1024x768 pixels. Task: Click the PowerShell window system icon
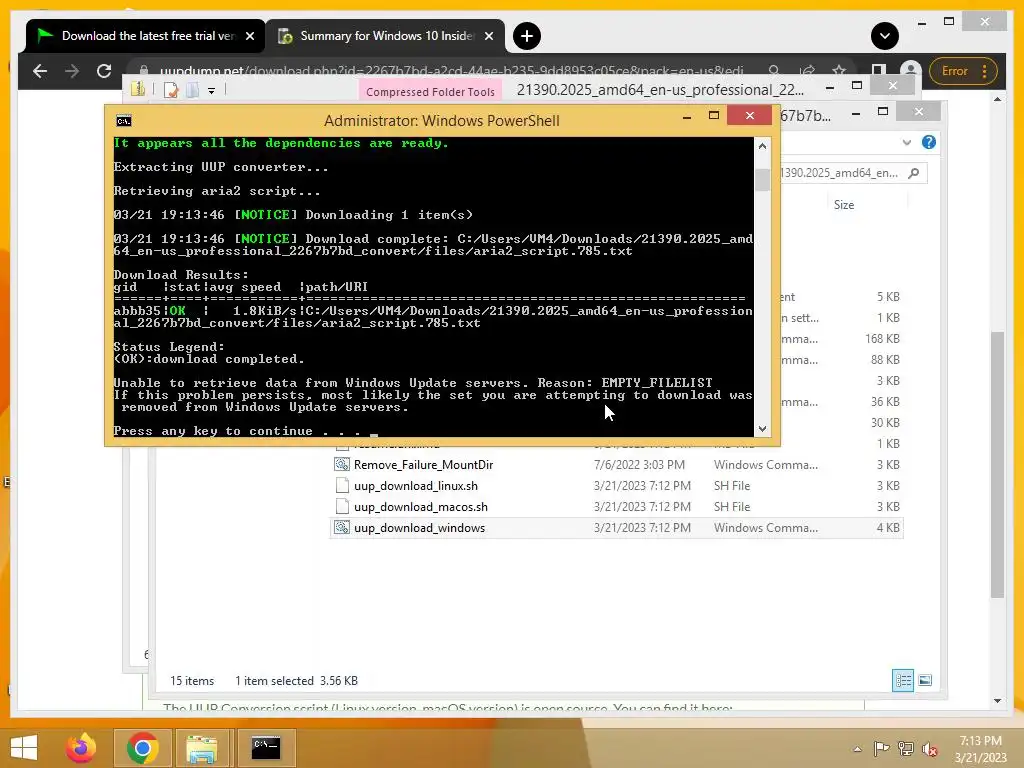click(123, 121)
